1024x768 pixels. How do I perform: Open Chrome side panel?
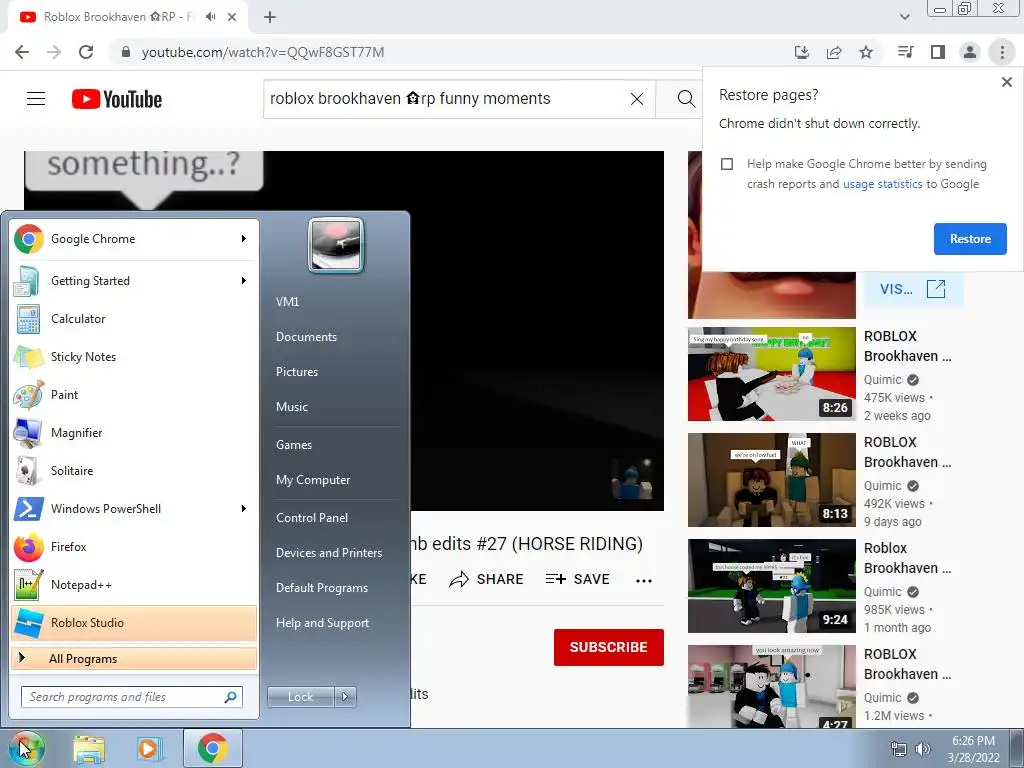[938, 52]
